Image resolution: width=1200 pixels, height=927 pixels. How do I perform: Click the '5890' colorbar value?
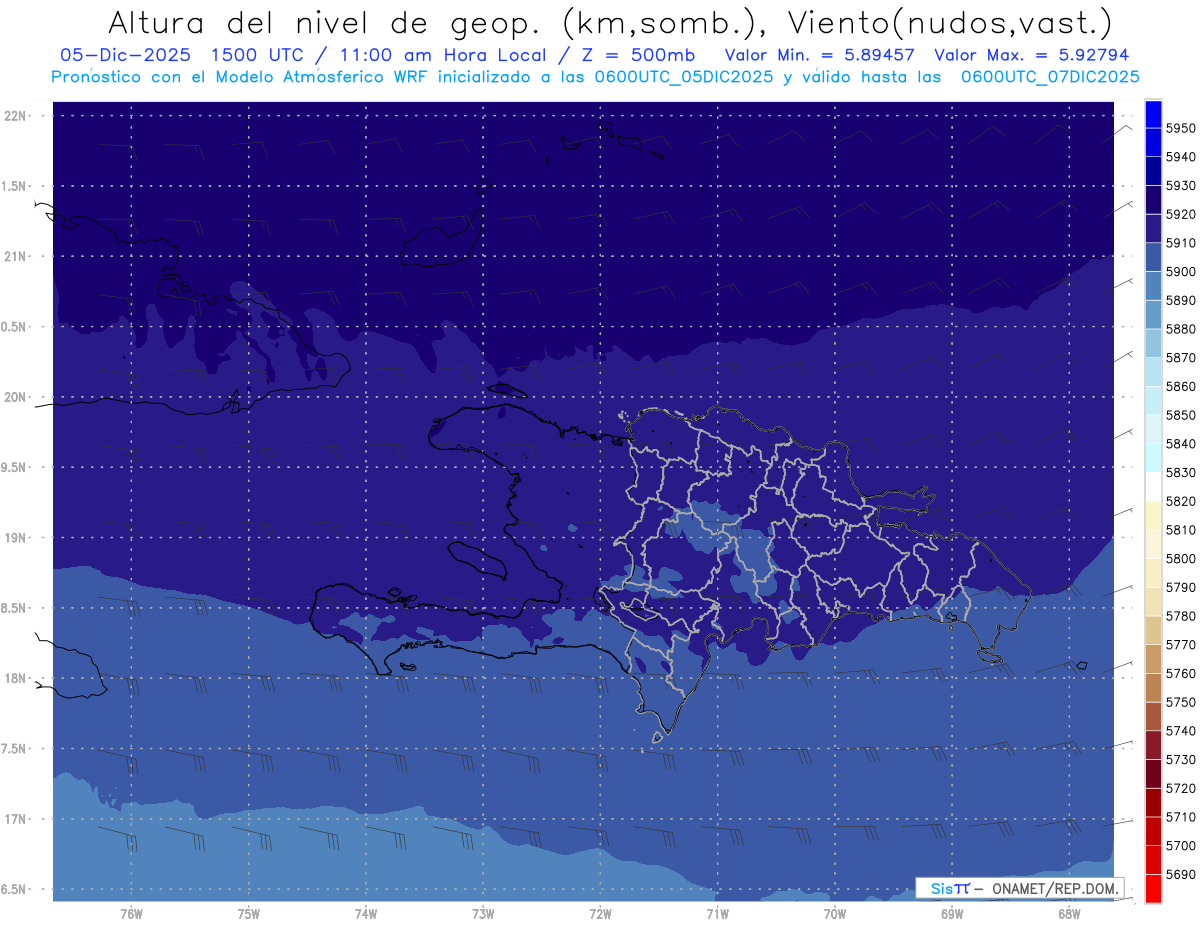pos(1181,300)
